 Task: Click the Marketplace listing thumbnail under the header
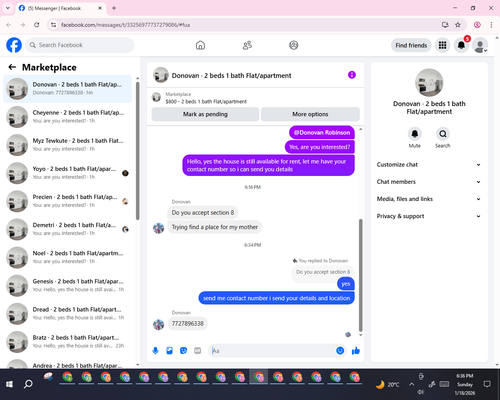click(x=156, y=97)
